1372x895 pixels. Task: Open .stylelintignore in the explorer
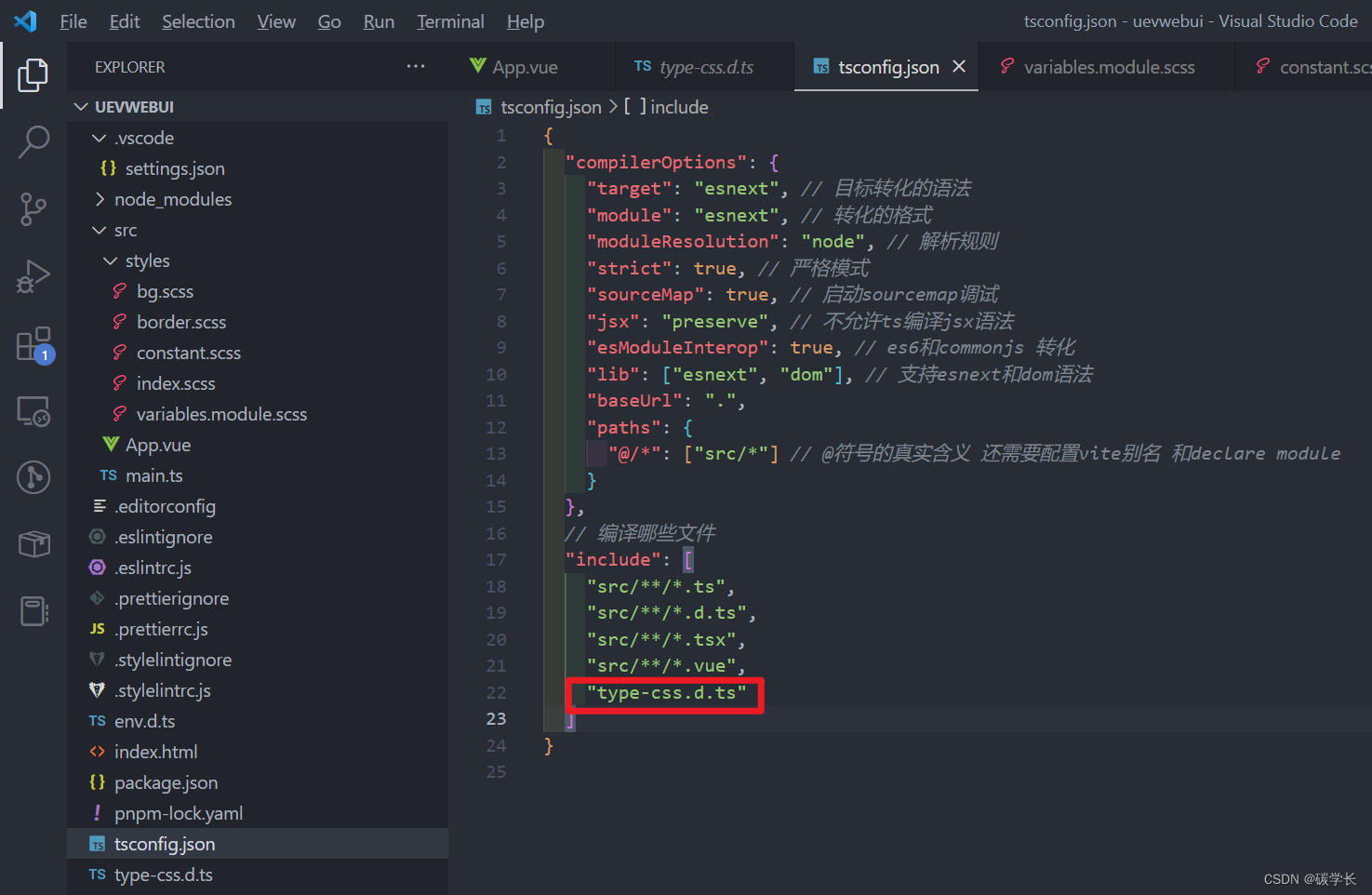point(258,660)
